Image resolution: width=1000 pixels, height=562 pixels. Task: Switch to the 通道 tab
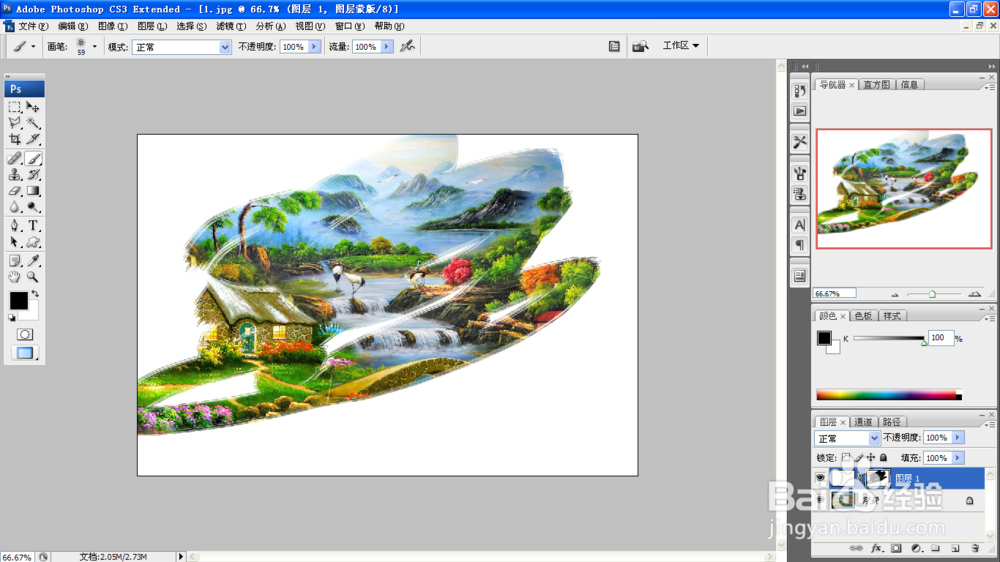tap(863, 422)
